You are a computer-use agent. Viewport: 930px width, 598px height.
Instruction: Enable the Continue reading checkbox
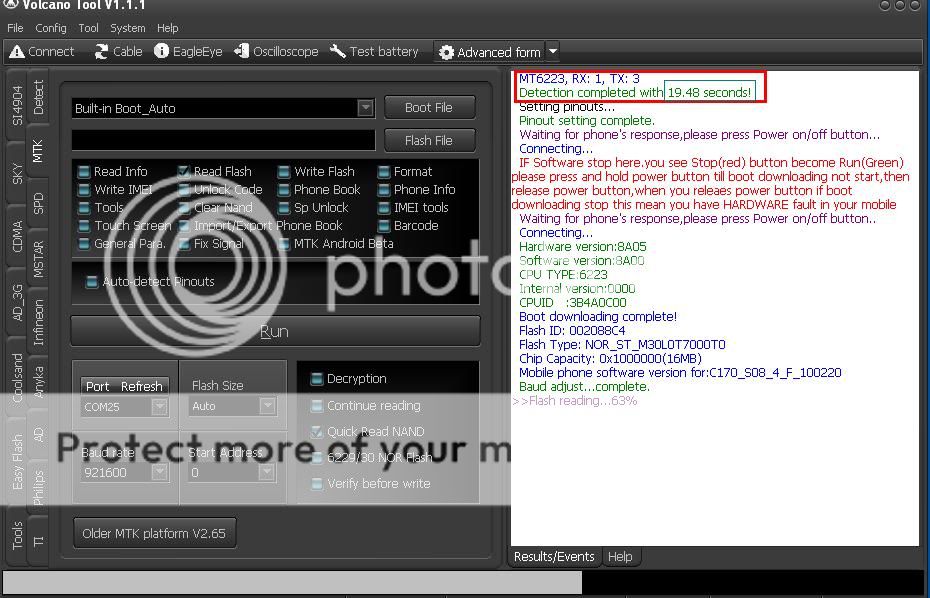coord(317,406)
